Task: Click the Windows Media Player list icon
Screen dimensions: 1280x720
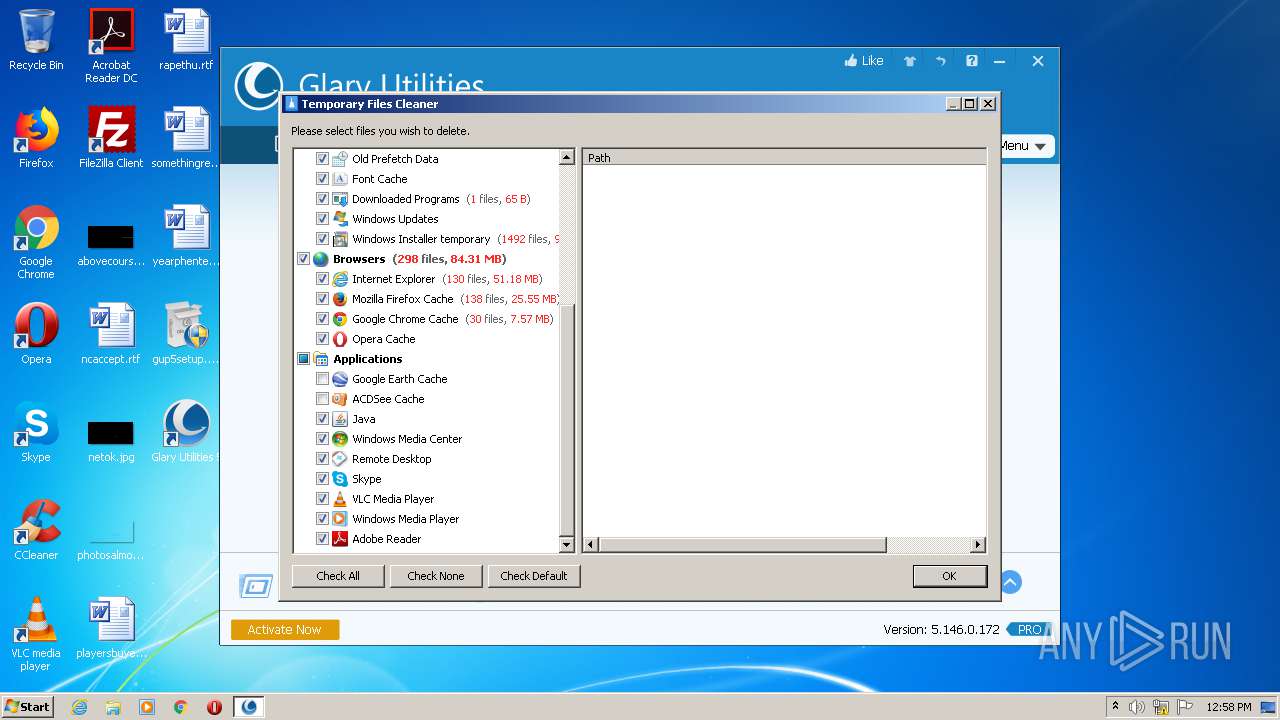Action: coord(340,519)
